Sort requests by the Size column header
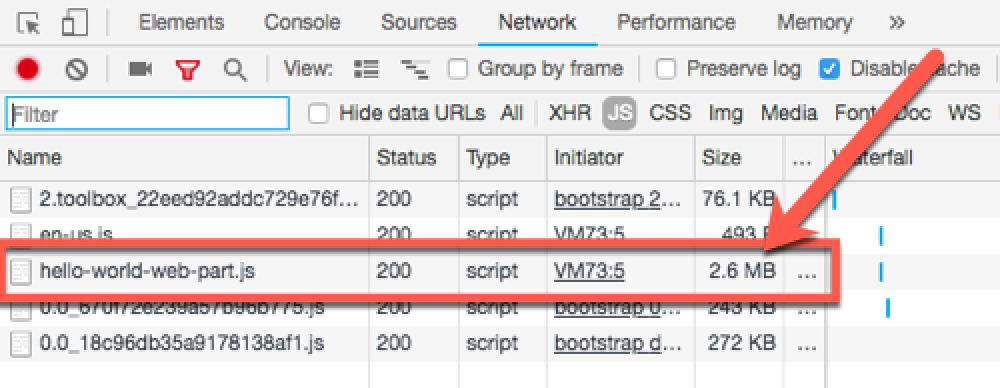 tap(721, 158)
